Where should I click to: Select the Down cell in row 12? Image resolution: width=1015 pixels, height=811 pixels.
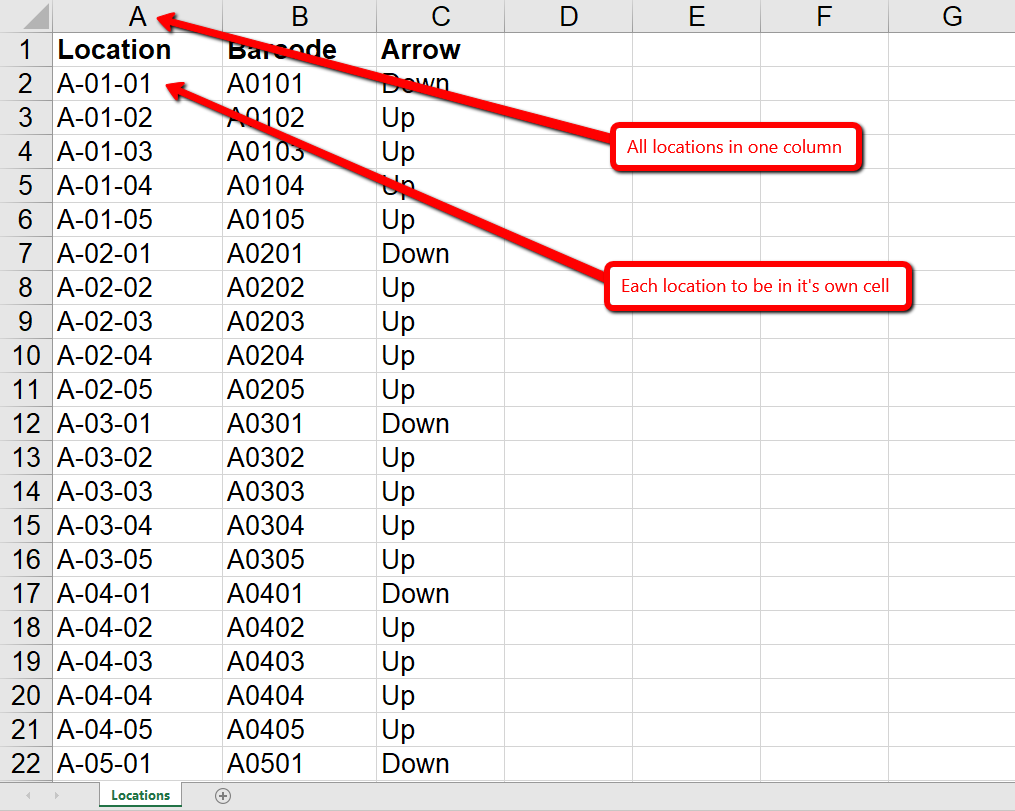pos(440,424)
